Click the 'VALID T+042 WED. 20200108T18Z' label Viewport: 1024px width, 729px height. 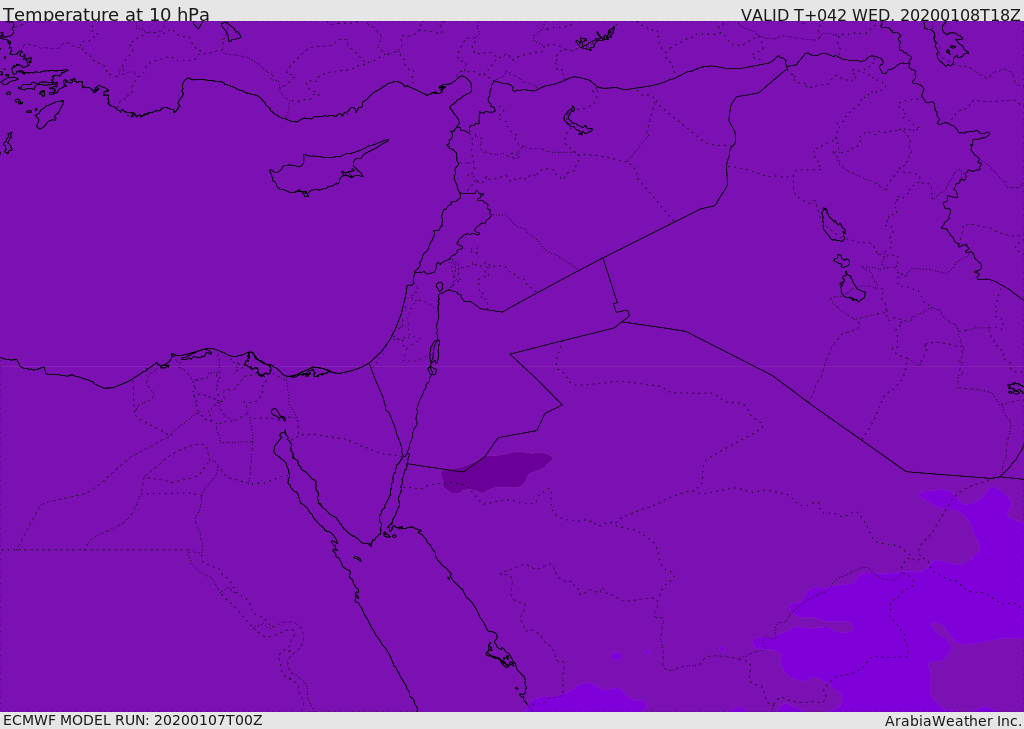(x=880, y=14)
